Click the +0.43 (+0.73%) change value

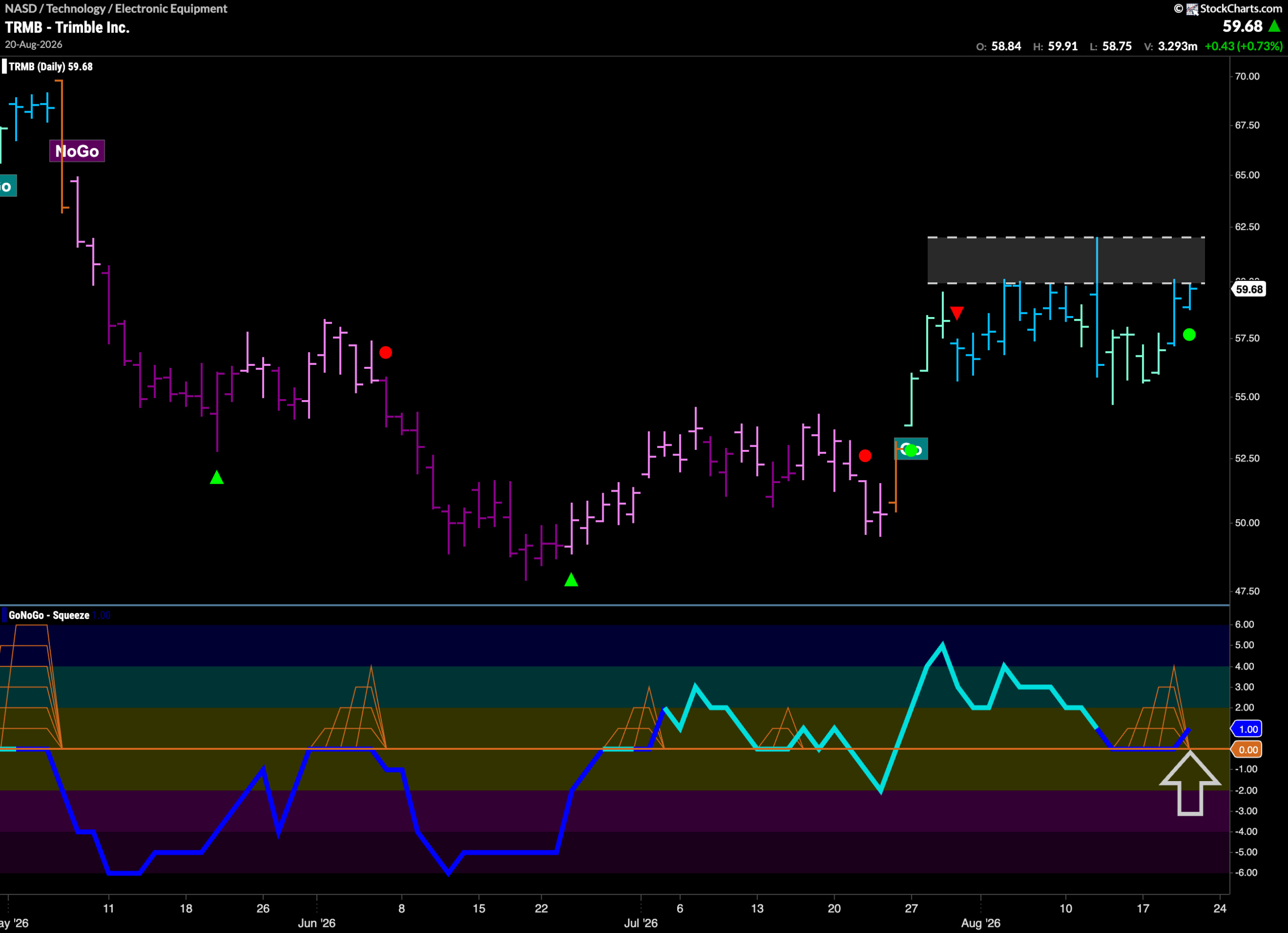point(1243,46)
